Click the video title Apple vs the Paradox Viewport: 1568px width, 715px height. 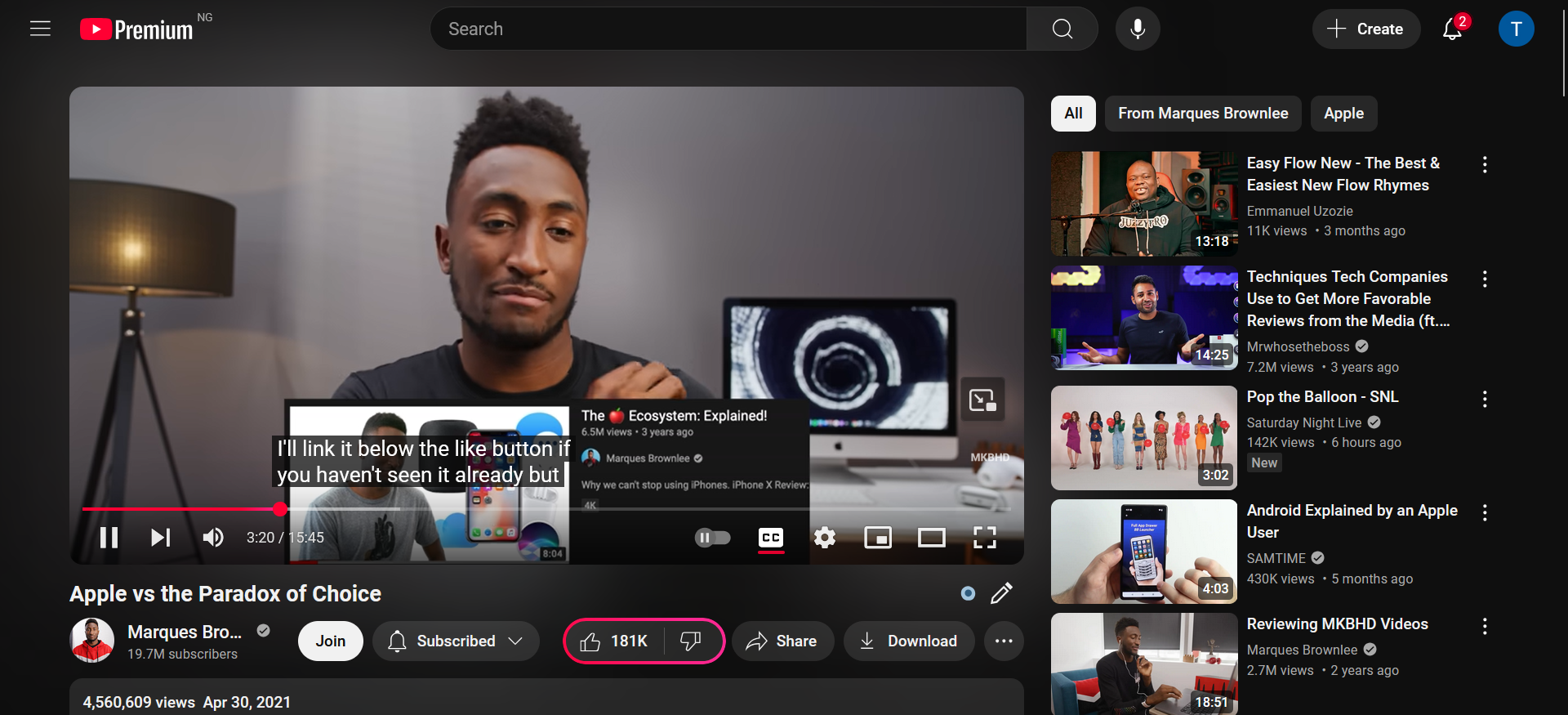225,594
